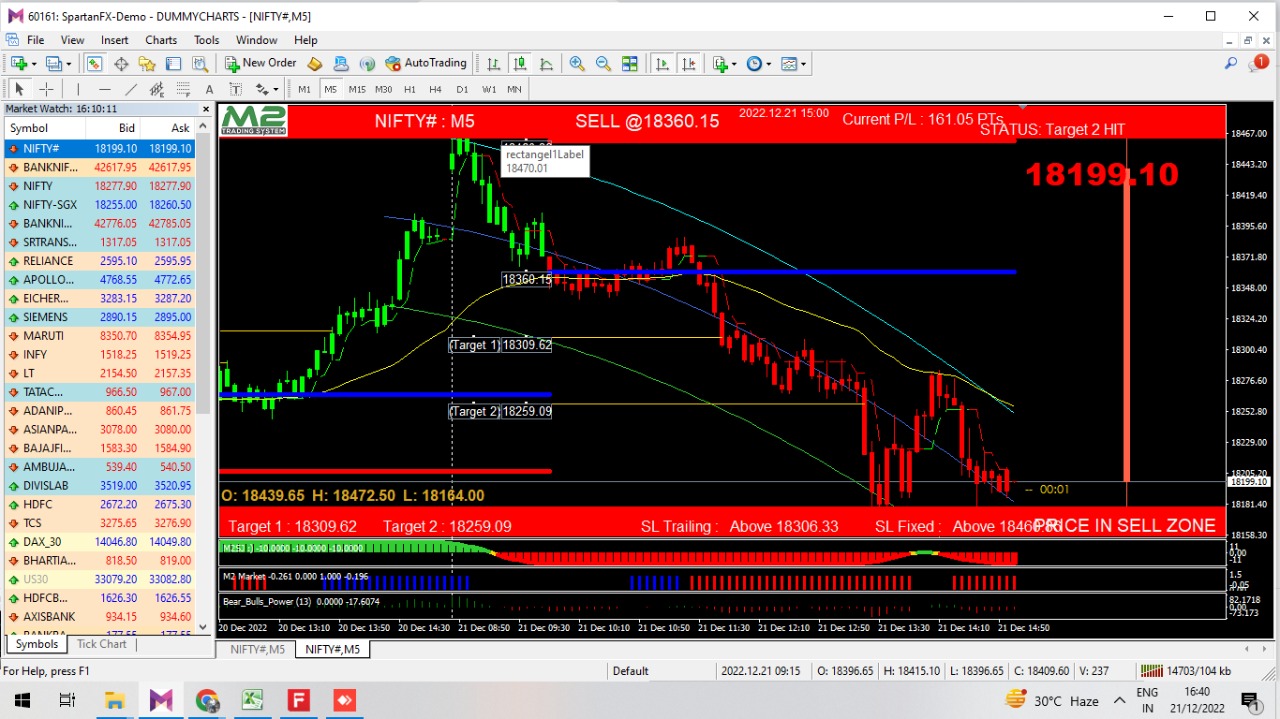Click the New Order button

coord(260,63)
